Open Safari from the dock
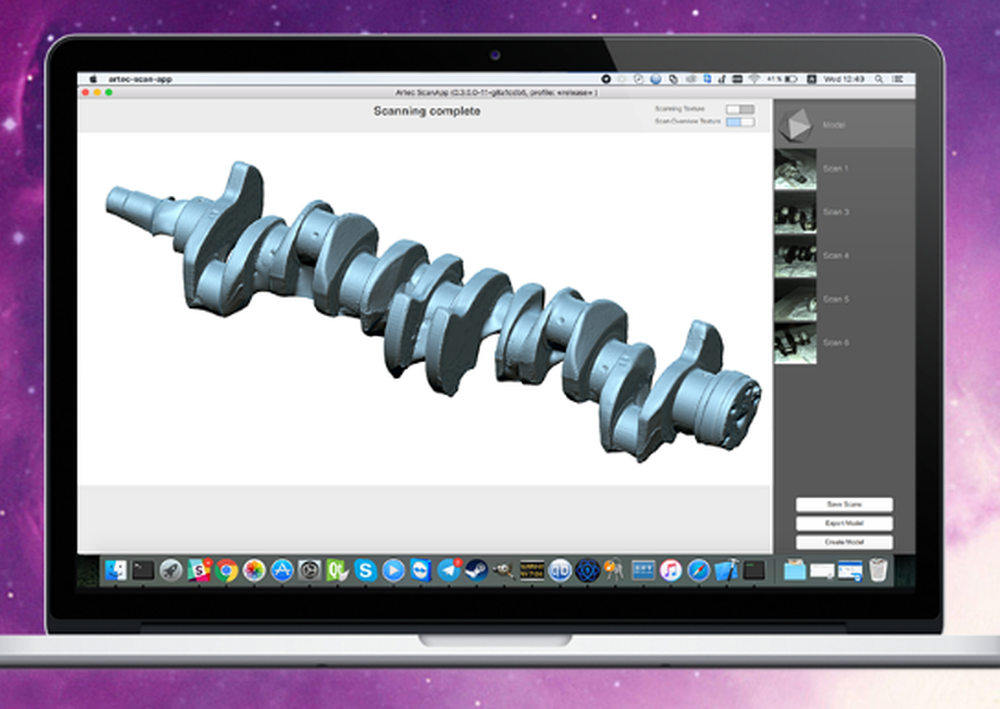 tap(698, 570)
